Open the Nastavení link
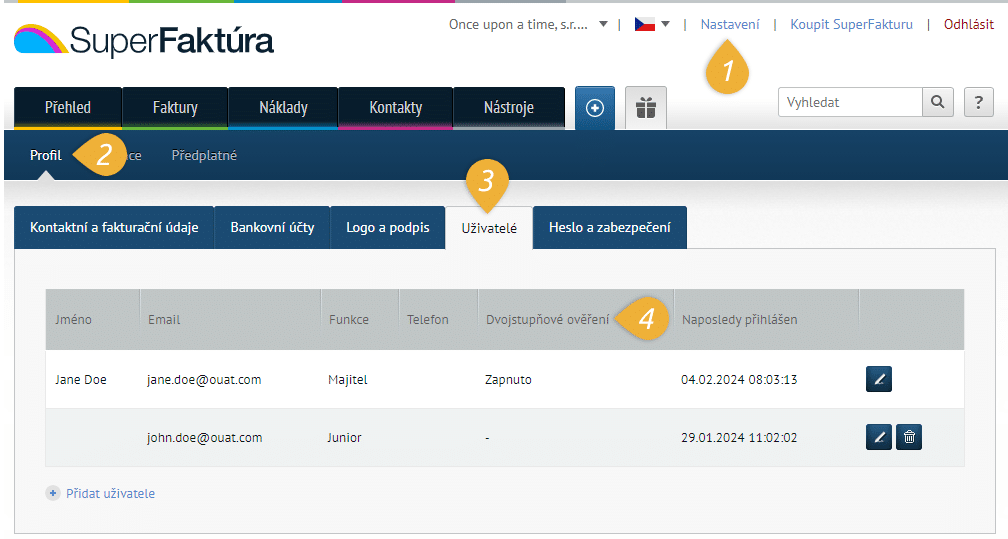The image size is (1008, 539). 730,24
